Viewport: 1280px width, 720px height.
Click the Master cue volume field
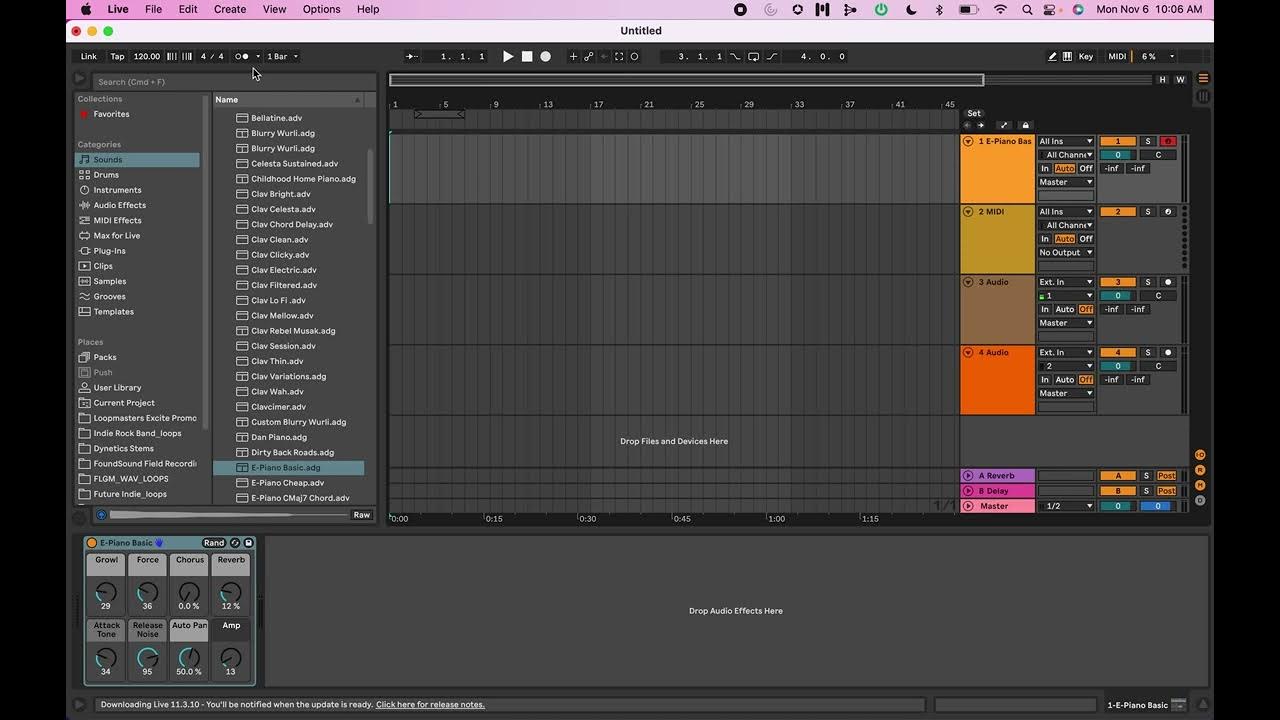(x=1157, y=506)
